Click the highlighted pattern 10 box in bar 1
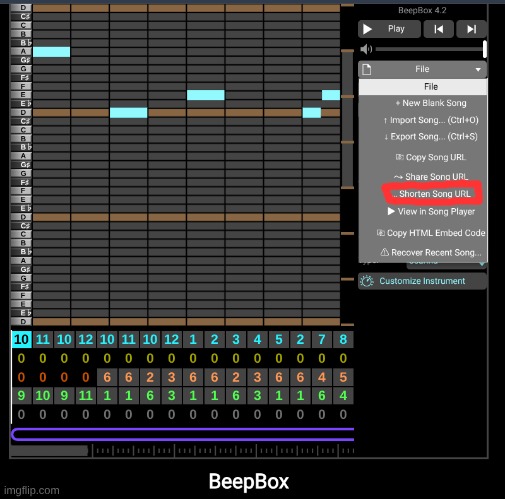505x499 pixels. (x=22, y=339)
